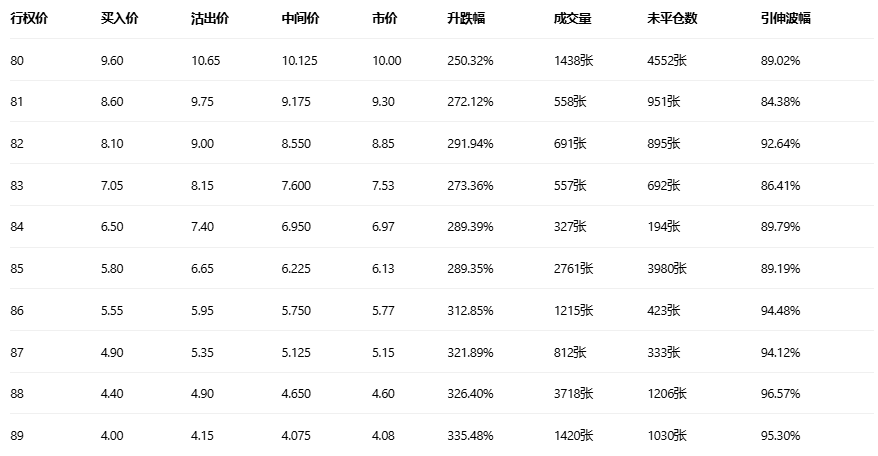
Task: Click the 2761张 volume cell
Action: pos(573,269)
